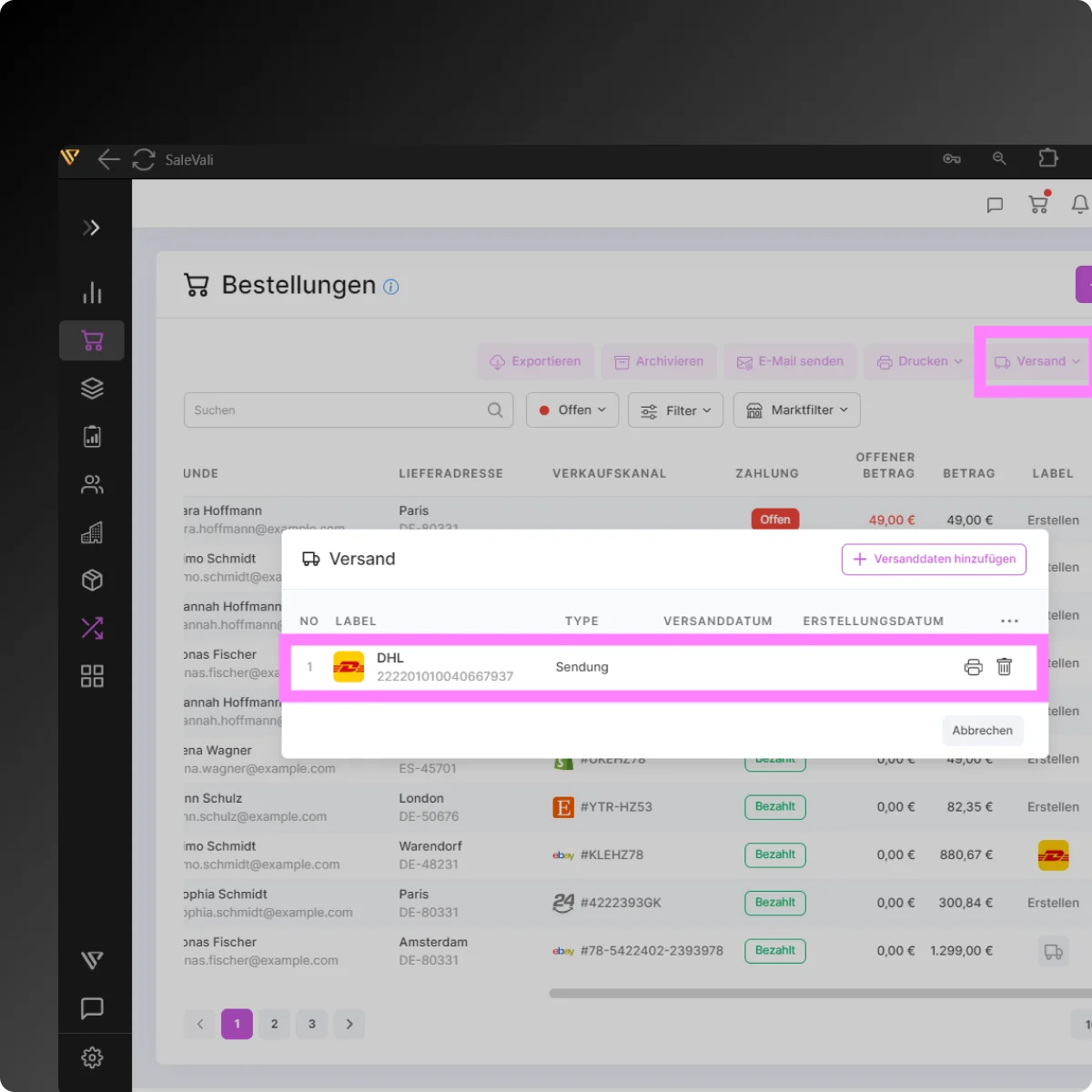Open the layers icon in sidebar
This screenshot has height=1092, width=1092.
[92, 389]
